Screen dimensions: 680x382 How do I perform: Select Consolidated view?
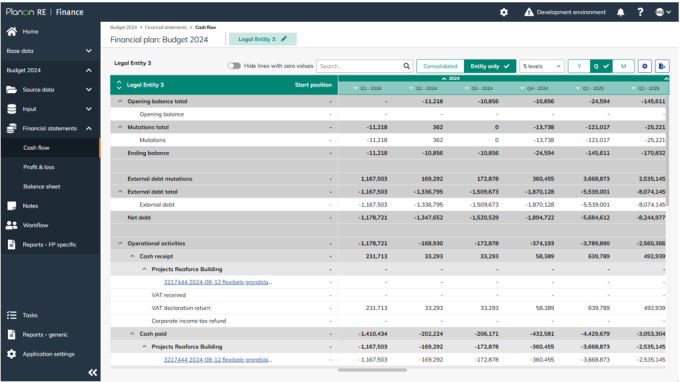coord(440,66)
